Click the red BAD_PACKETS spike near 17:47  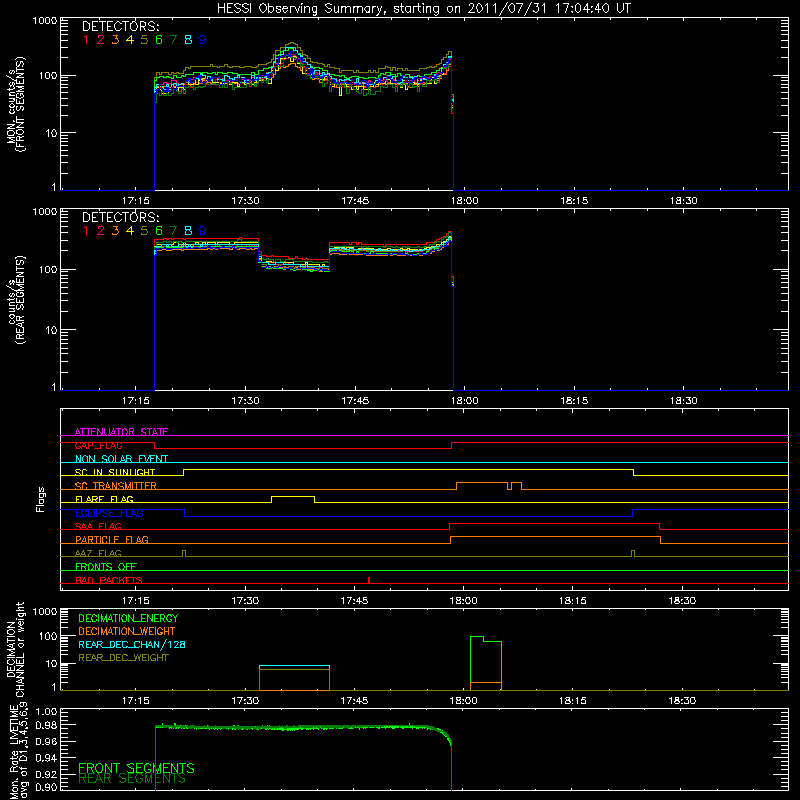click(x=369, y=580)
